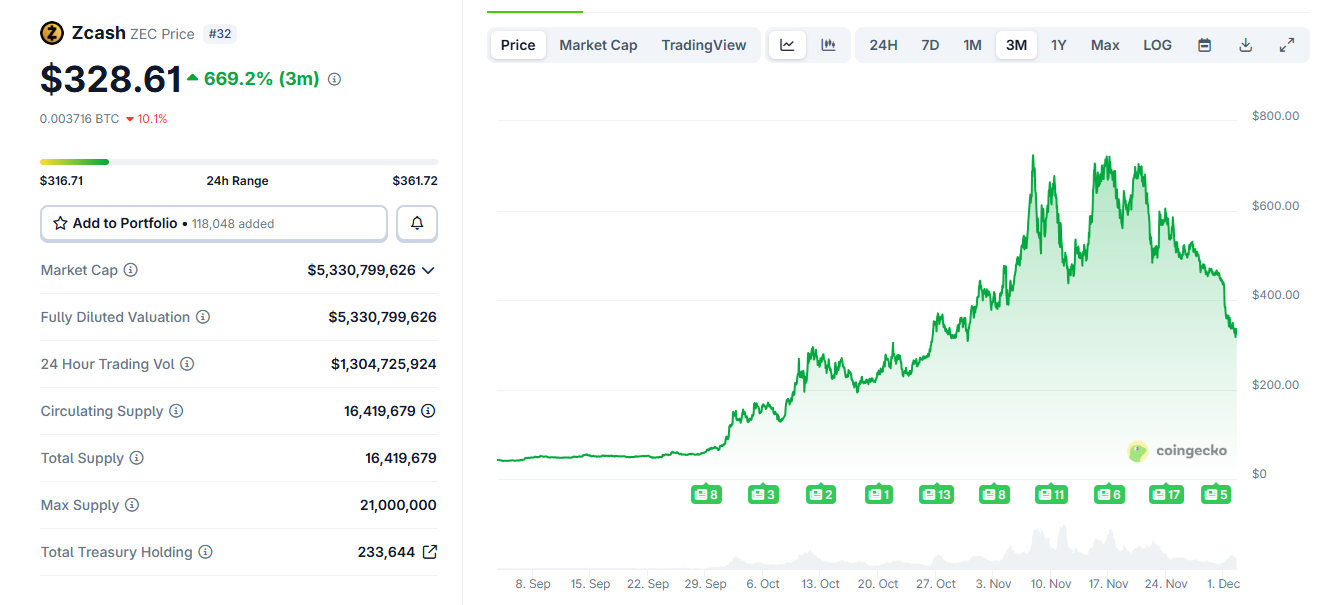Image resolution: width=1336 pixels, height=605 pixels.
Task: Select the Max time range
Action: pyautogui.click(x=1105, y=45)
